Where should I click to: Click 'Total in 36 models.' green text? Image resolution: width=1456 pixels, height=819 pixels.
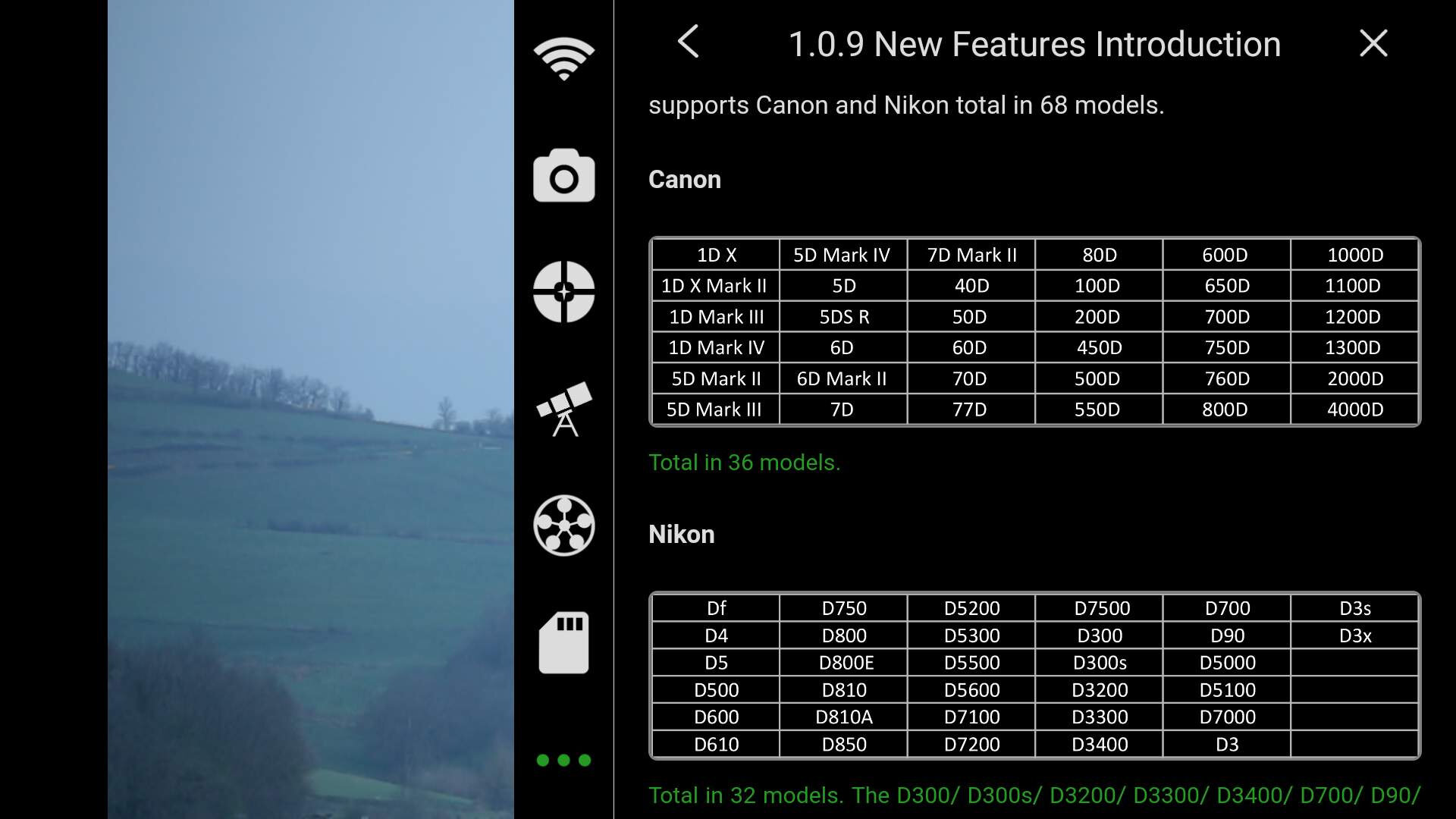pyautogui.click(x=744, y=463)
